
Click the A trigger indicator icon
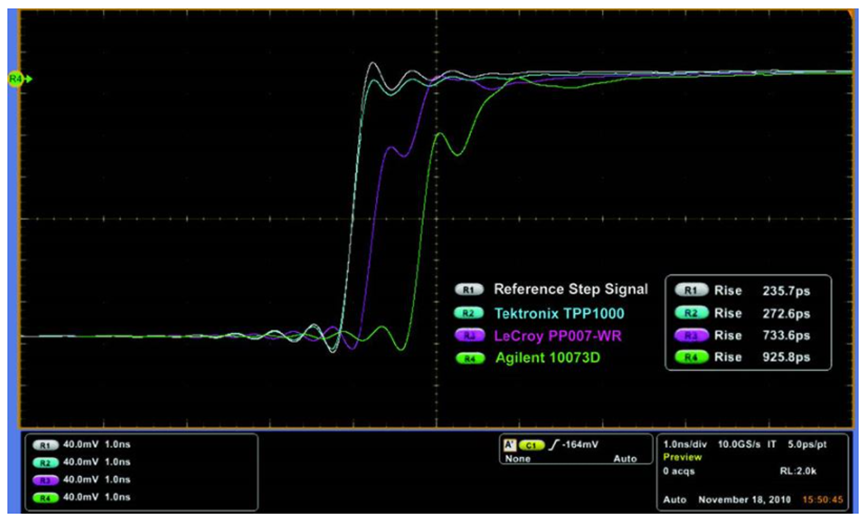coord(509,445)
